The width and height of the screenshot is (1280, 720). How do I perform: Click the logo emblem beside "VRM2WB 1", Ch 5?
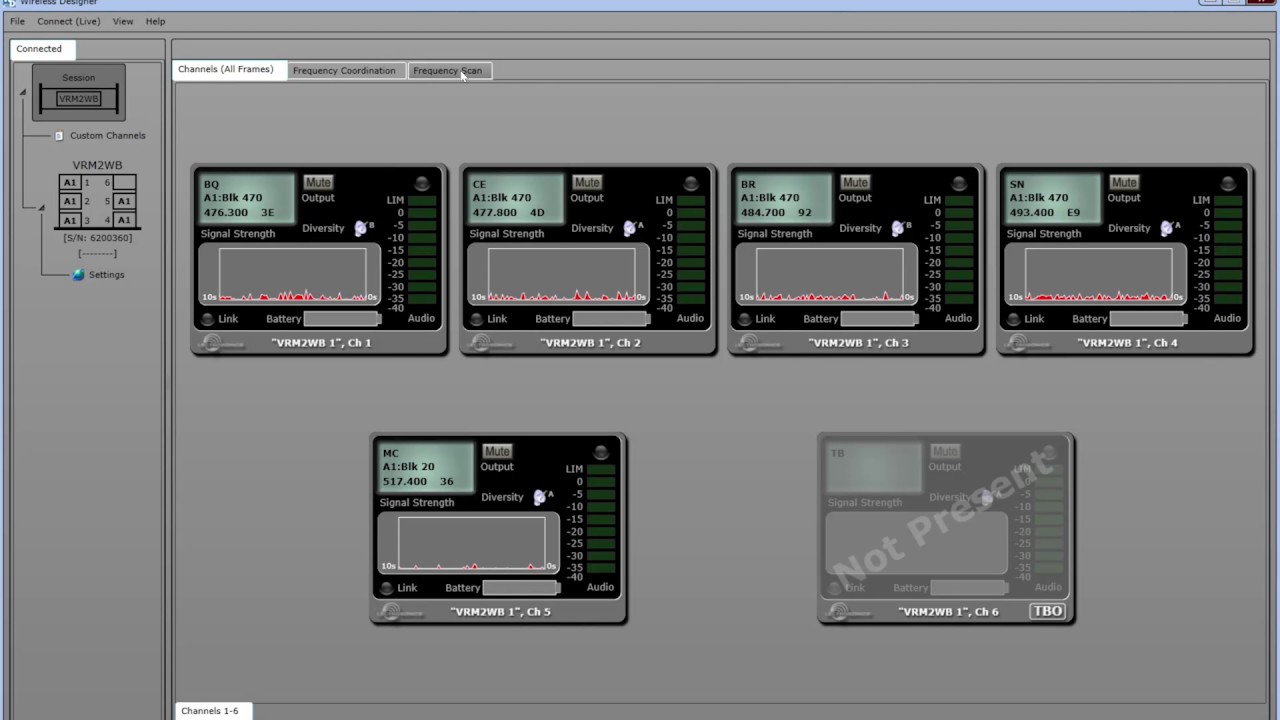(398, 612)
